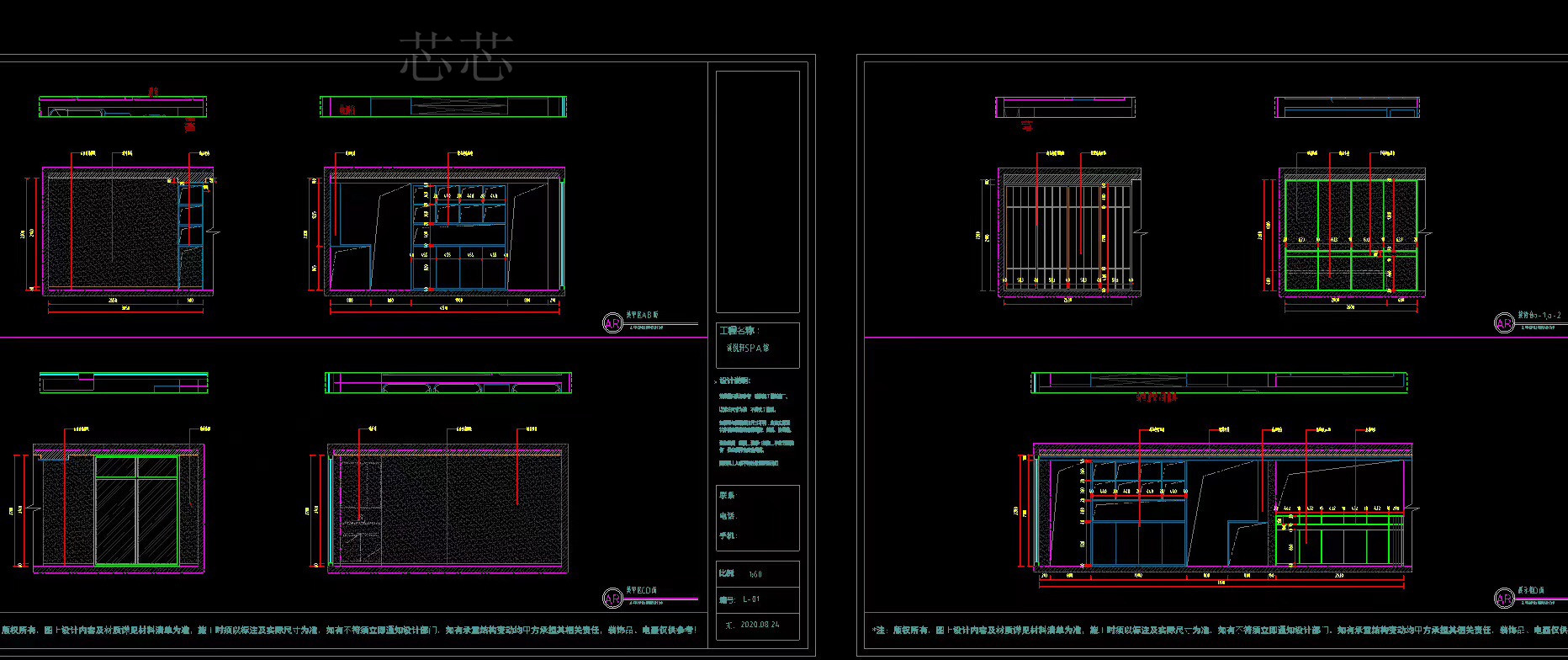Image resolution: width=1568 pixels, height=660 pixels.
Task: Select the 手机 mobile field label
Action: [727, 535]
